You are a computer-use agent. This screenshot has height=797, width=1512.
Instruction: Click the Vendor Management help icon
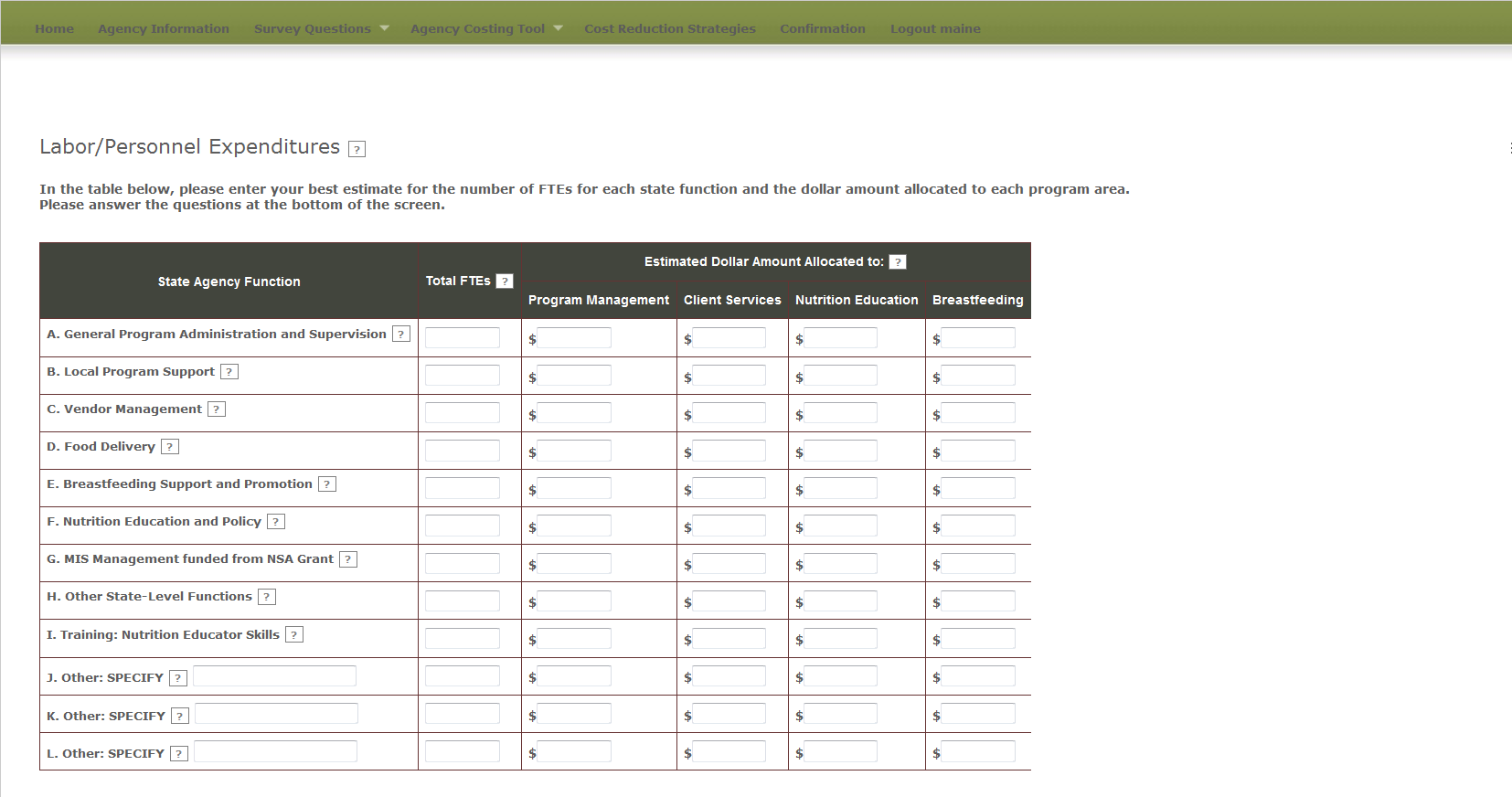(x=217, y=409)
